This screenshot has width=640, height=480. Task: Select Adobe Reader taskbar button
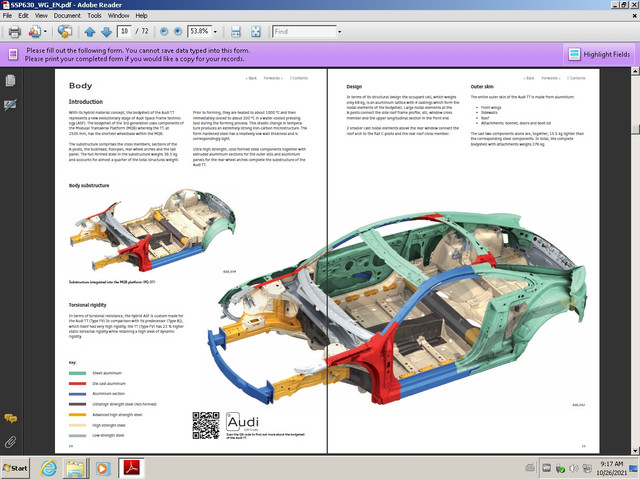click(x=131, y=468)
